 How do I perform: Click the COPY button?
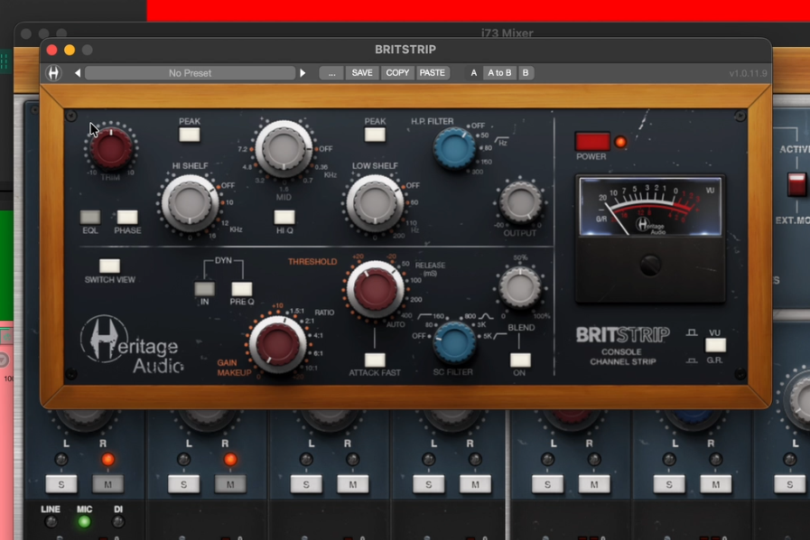[x=397, y=73]
